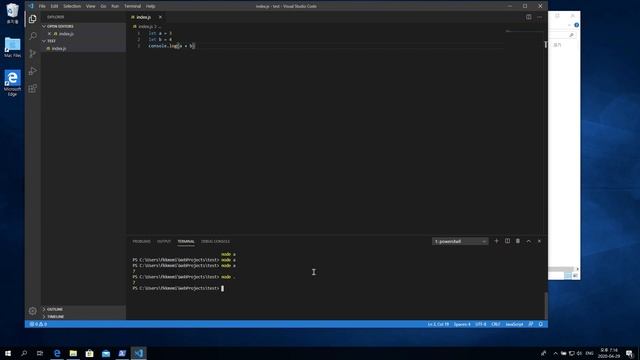Select the index.js editor tab

pyautogui.click(x=143, y=17)
